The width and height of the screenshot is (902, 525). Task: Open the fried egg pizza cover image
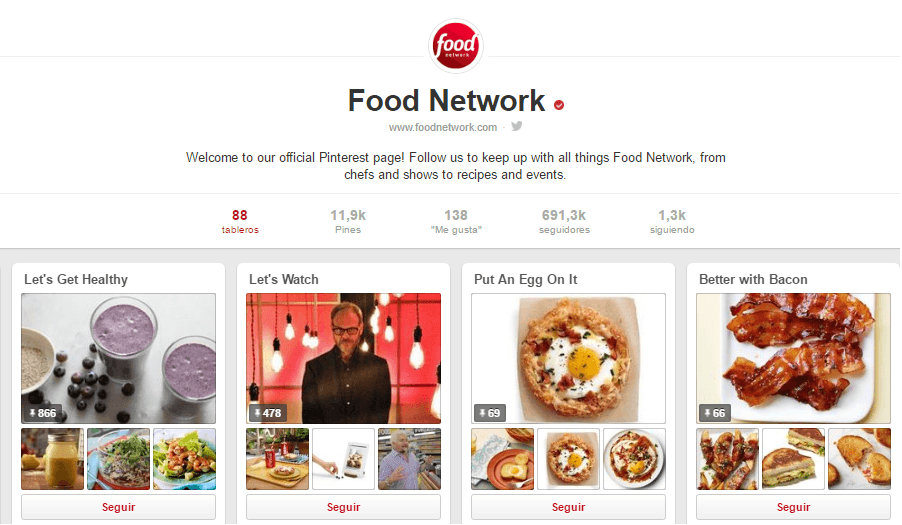click(x=568, y=358)
